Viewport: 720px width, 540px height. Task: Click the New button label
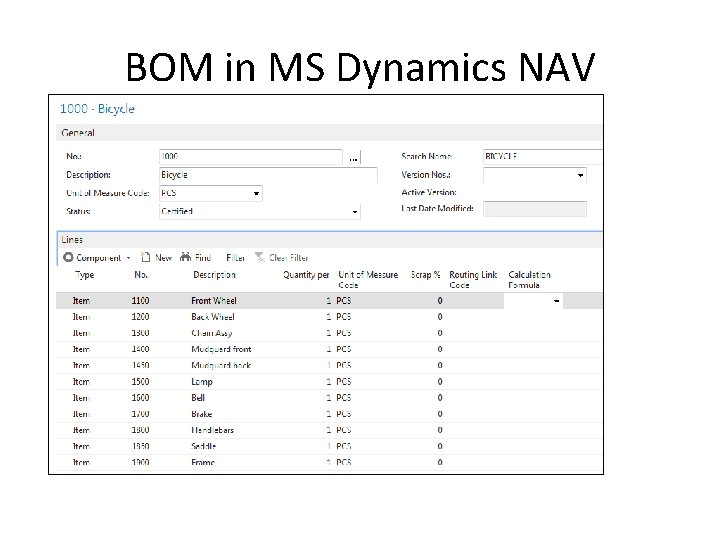[163, 258]
